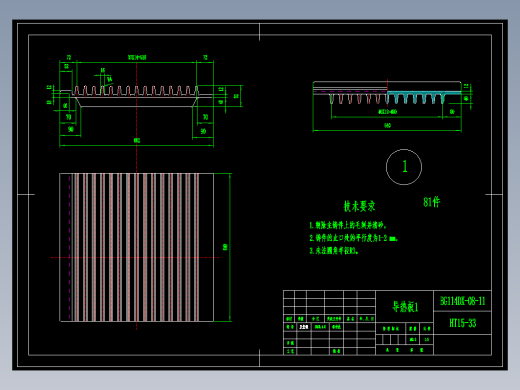
Task: Select requirement line 2 ending in 1-2 mm
Action: click(353, 238)
